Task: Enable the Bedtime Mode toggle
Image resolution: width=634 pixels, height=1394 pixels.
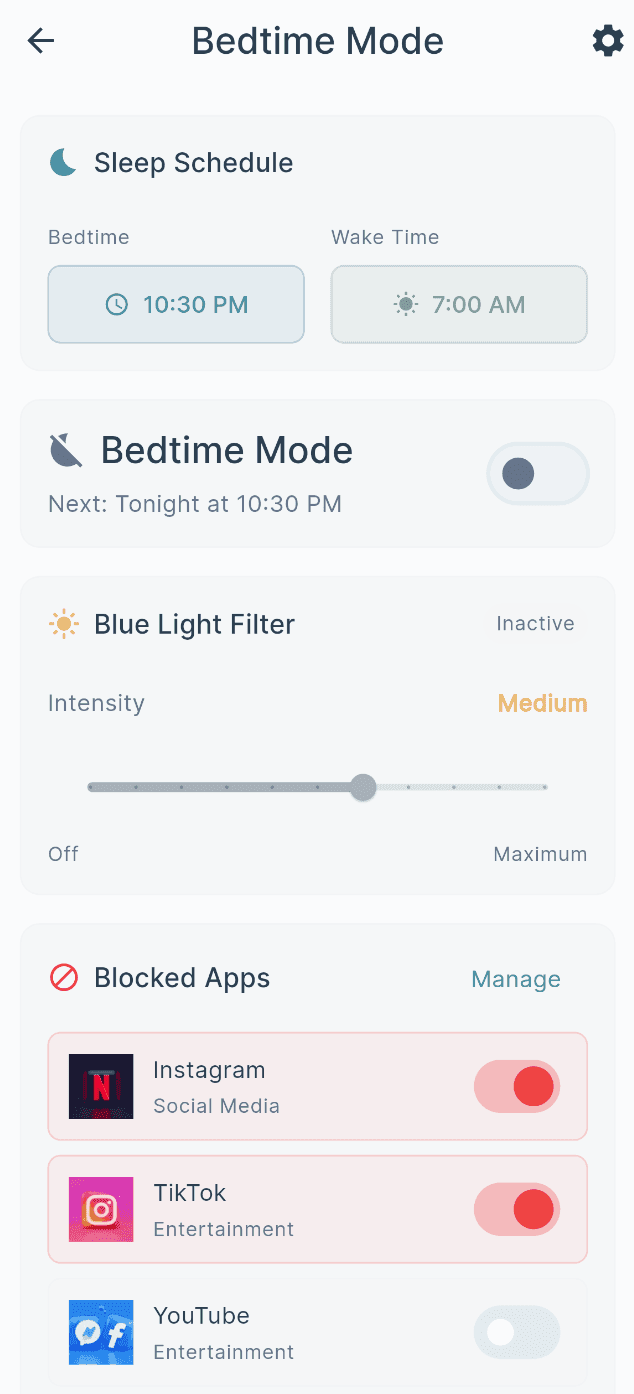Action: click(x=537, y=474)
